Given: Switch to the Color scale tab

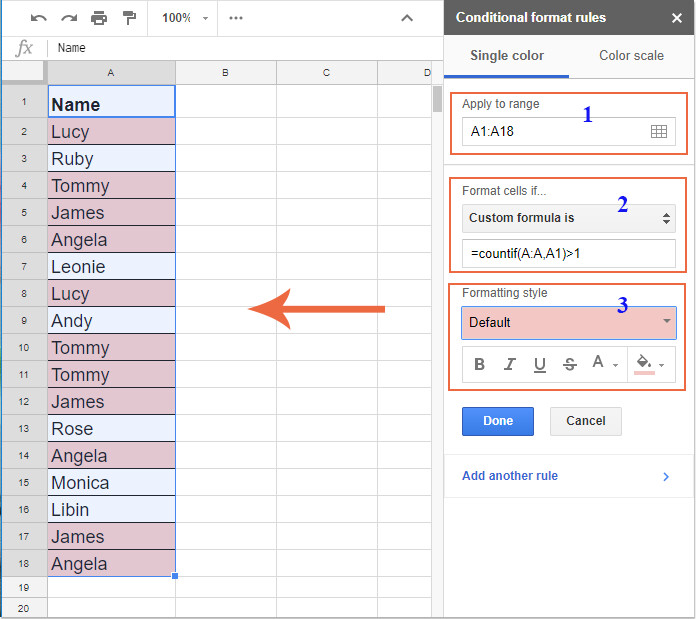Looking at the screenshot, I should point(631,56).
